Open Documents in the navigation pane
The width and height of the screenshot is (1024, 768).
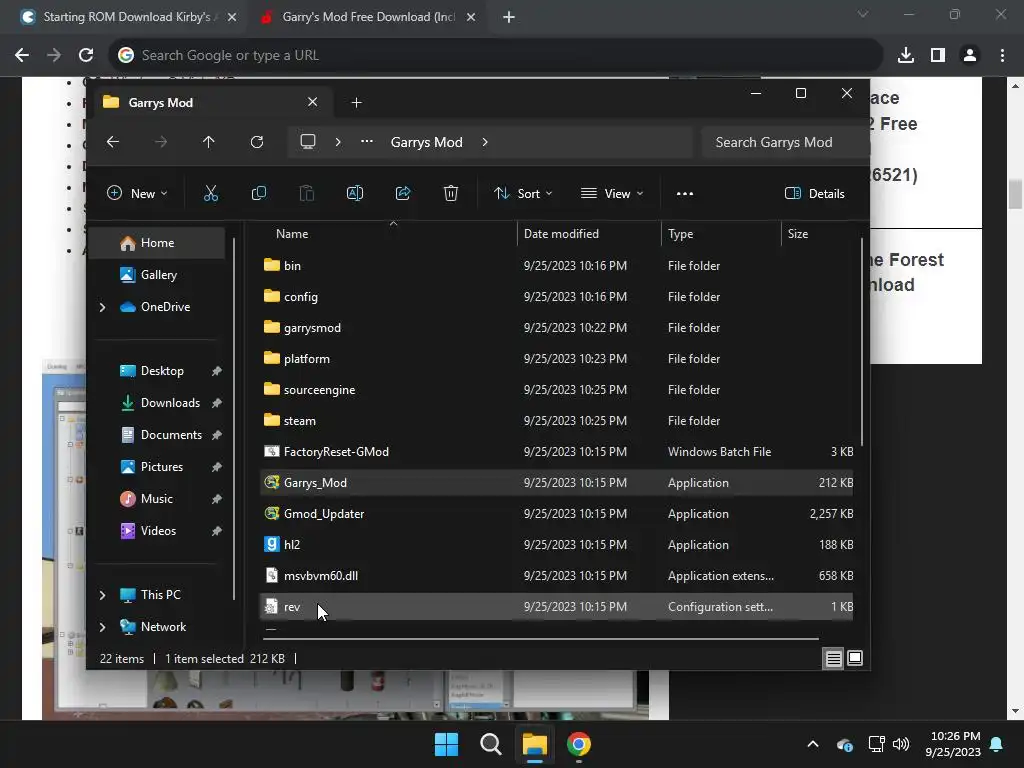171,435
